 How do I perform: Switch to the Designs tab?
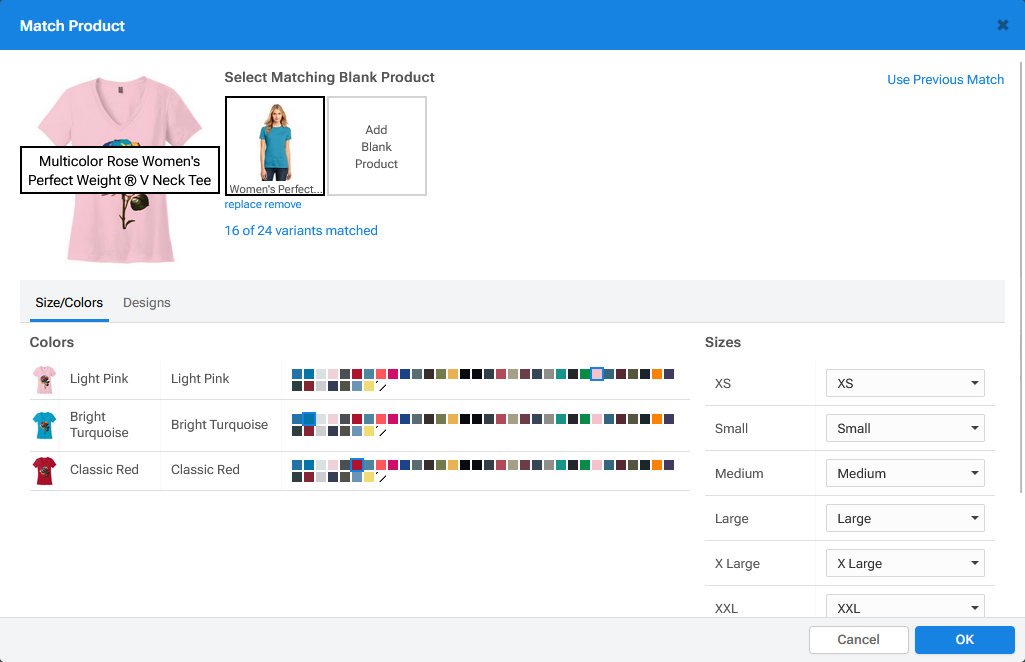tap(147, 303)
